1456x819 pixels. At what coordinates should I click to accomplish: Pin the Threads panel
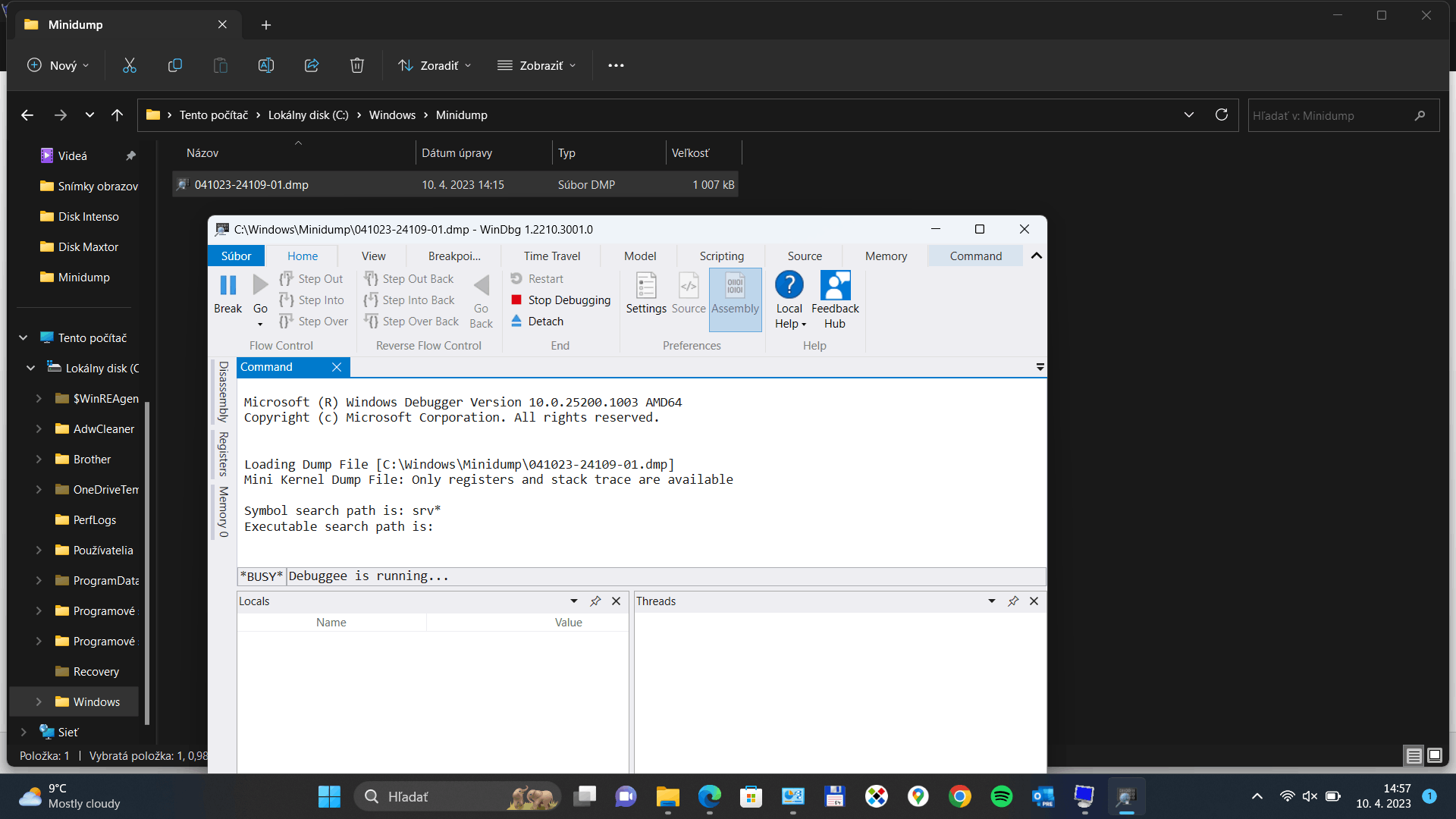coord(1013,601)
